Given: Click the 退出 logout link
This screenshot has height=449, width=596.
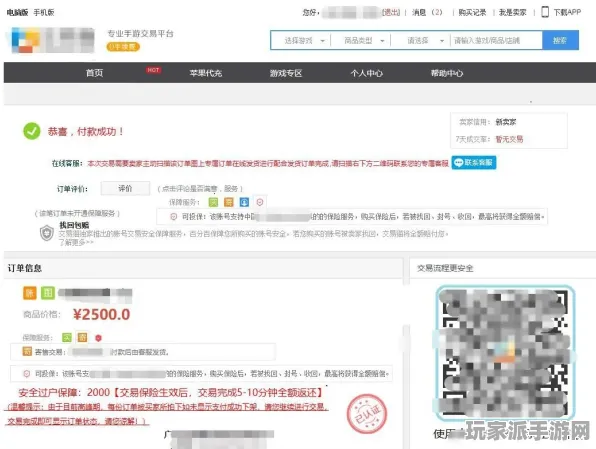Looking at the screenshot, I should click(x=391, y=13).
